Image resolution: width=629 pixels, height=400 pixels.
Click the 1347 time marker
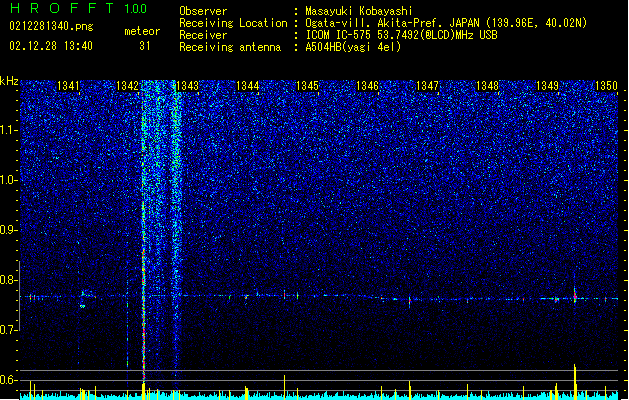[428, 85]
